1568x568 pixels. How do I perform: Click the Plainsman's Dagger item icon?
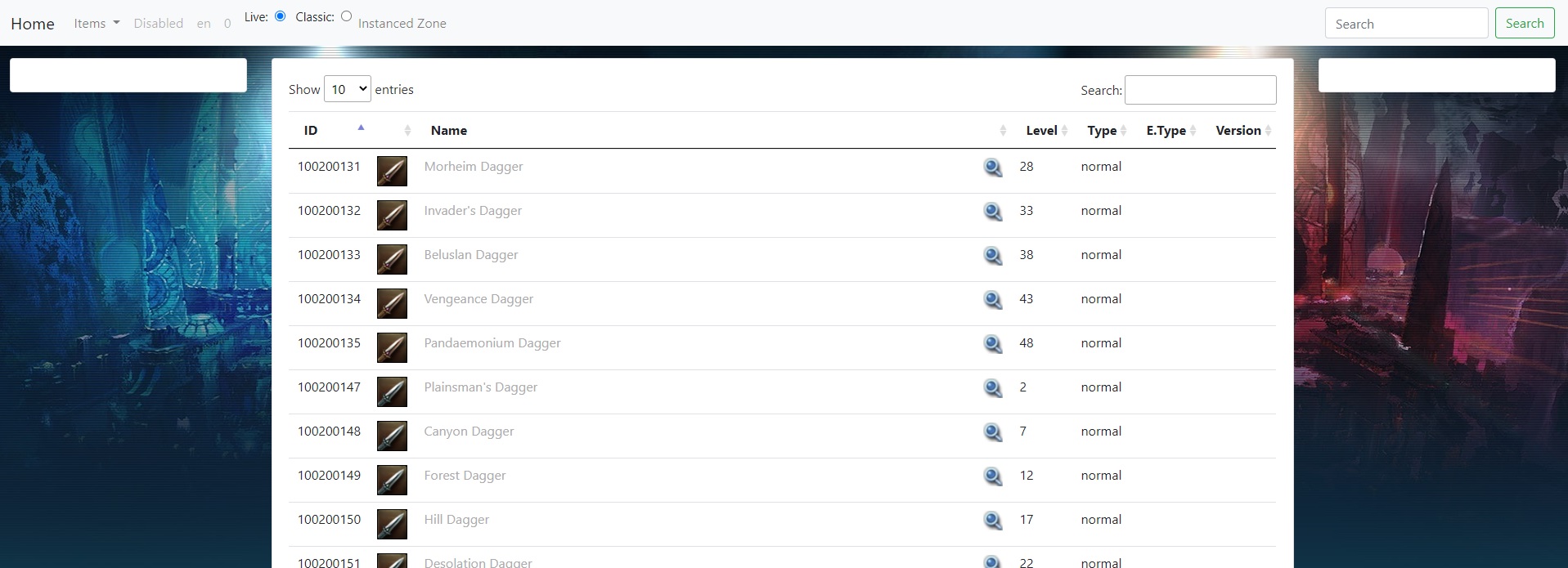(x=392, y=391)
